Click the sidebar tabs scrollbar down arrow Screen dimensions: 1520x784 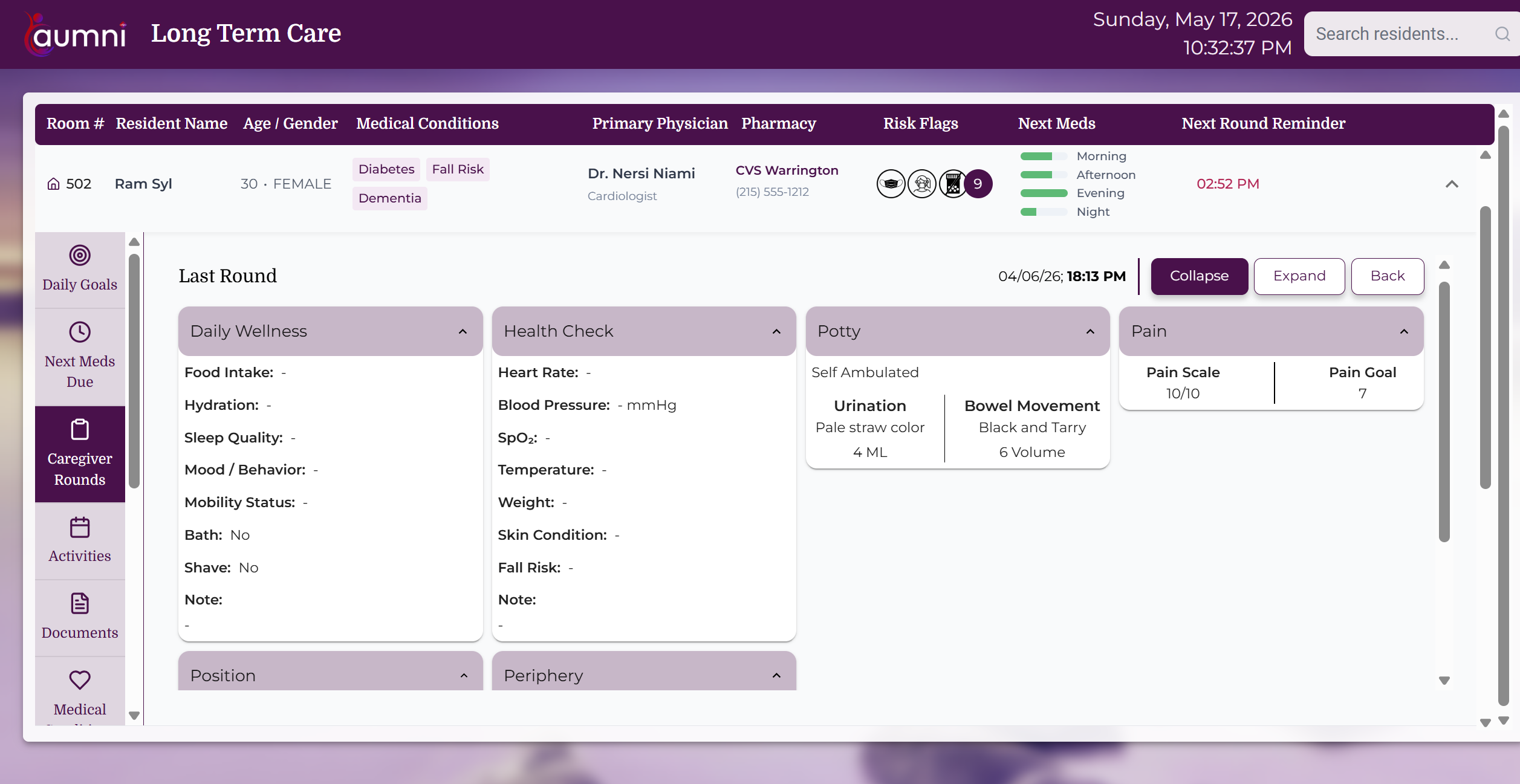(134, 716)
